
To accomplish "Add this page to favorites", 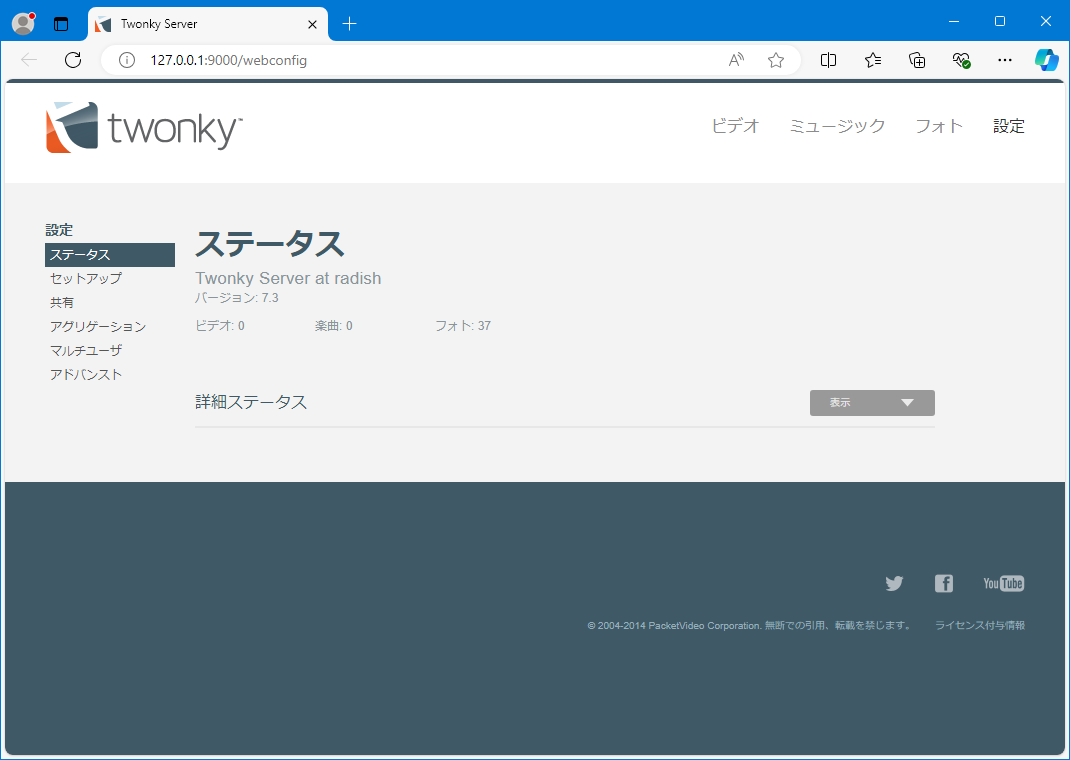I will tap(776, 60).
